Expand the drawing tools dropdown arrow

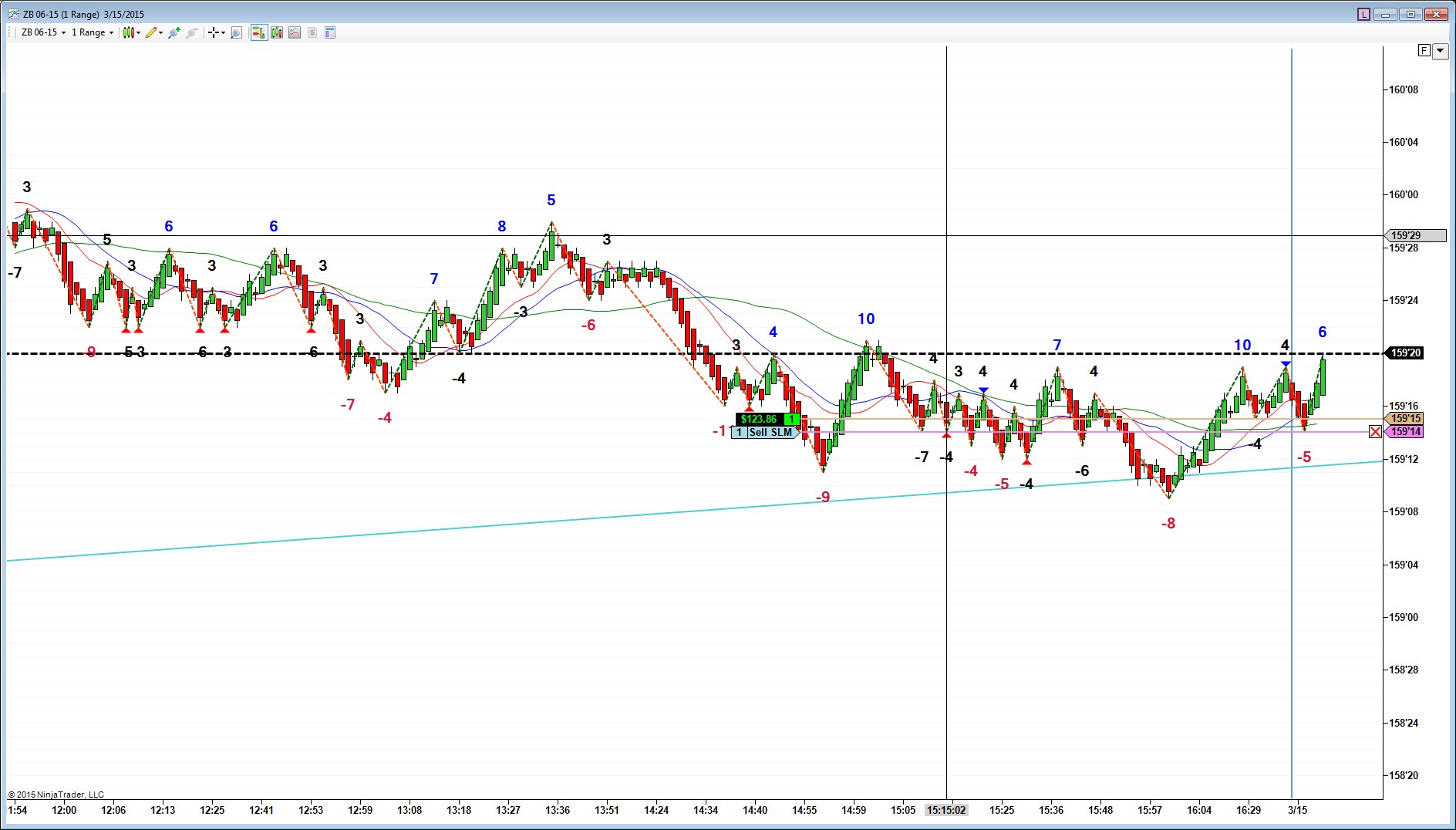click(160, 32)
